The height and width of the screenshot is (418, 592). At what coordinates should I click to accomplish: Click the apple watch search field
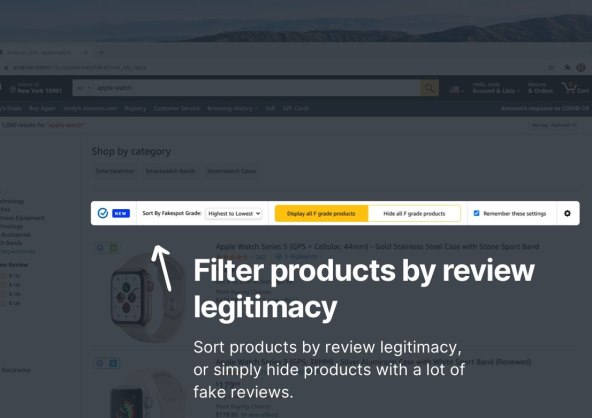coord(257,88)
